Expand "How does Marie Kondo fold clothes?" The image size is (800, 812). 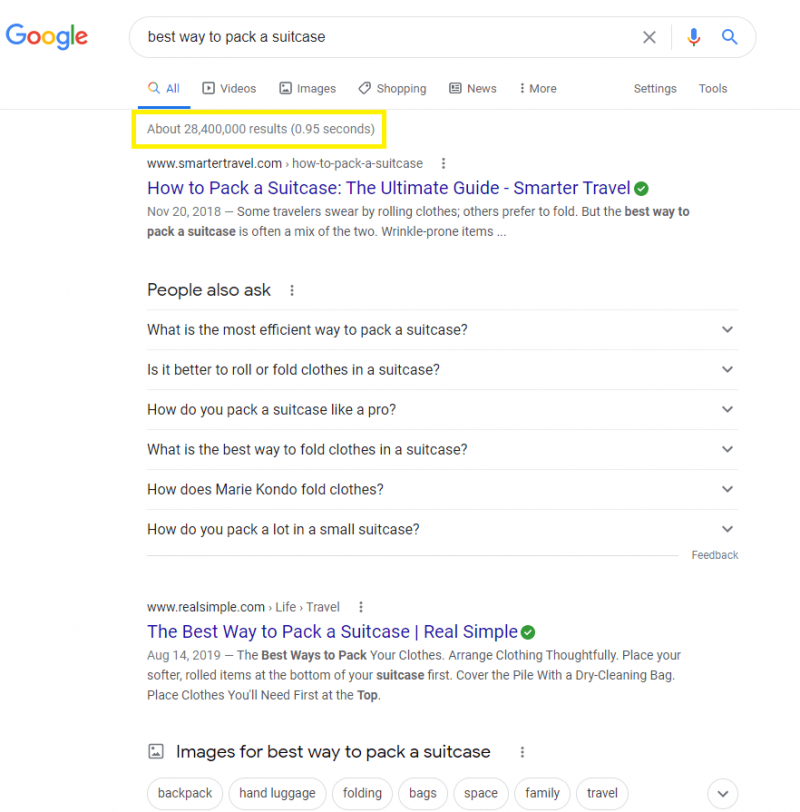click(728, 490)
